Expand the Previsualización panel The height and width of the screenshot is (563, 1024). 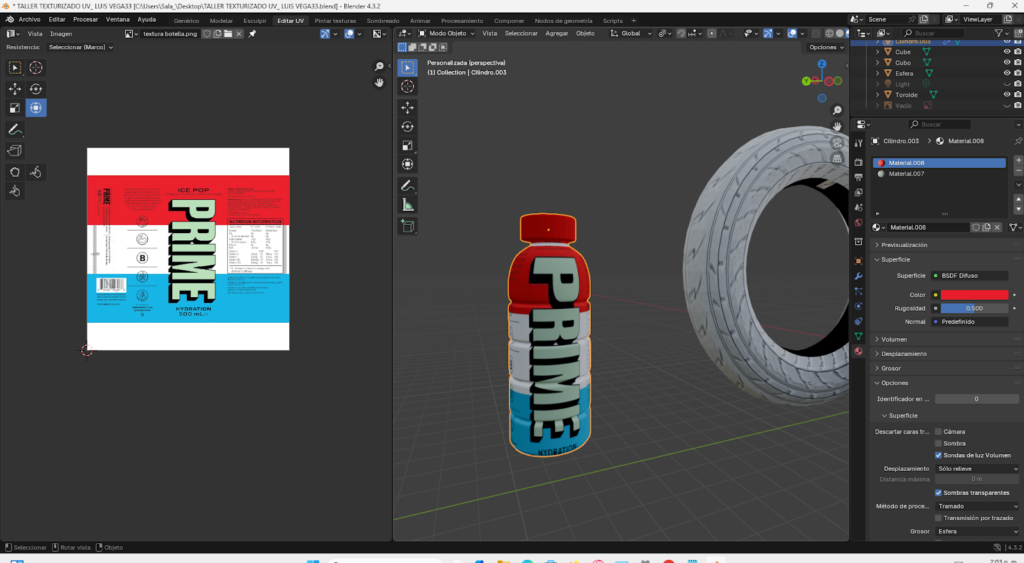pos(946,245)
